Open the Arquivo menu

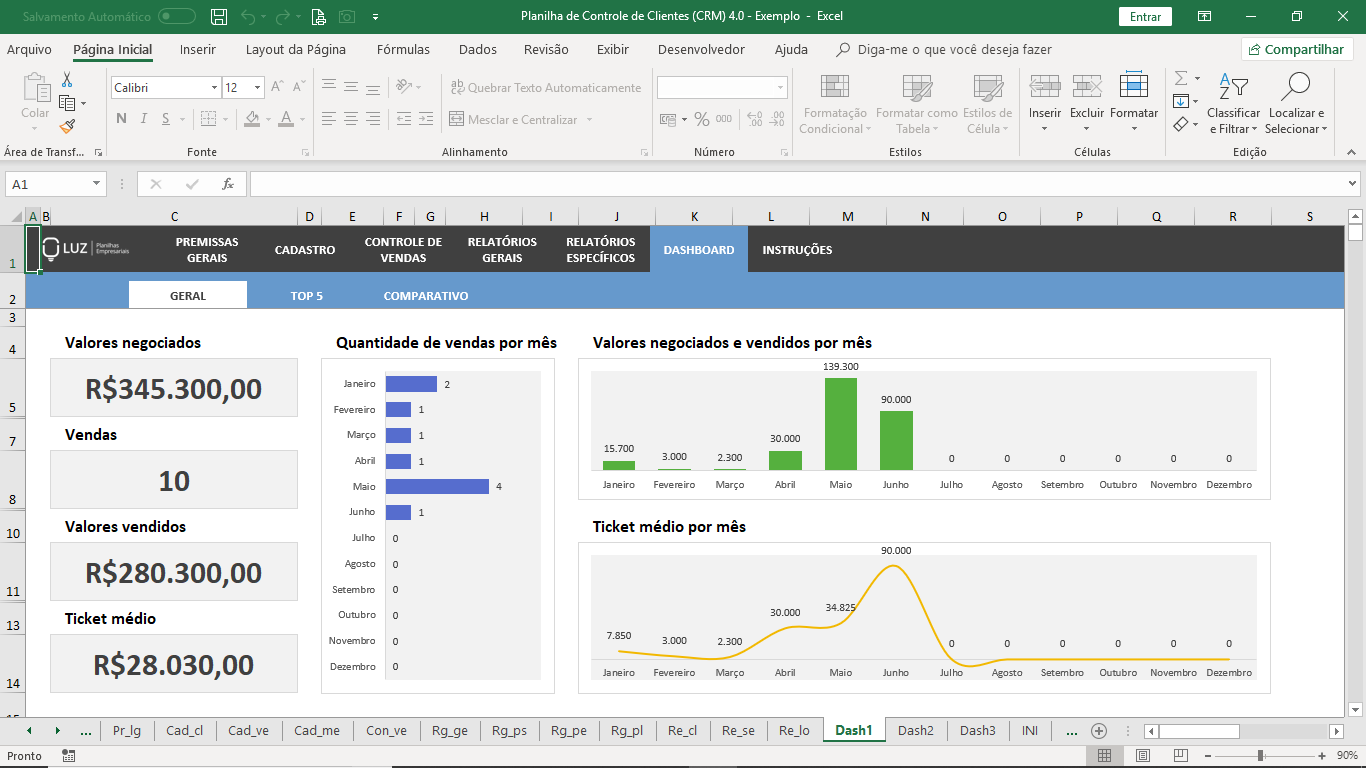(x=29, y=49)
